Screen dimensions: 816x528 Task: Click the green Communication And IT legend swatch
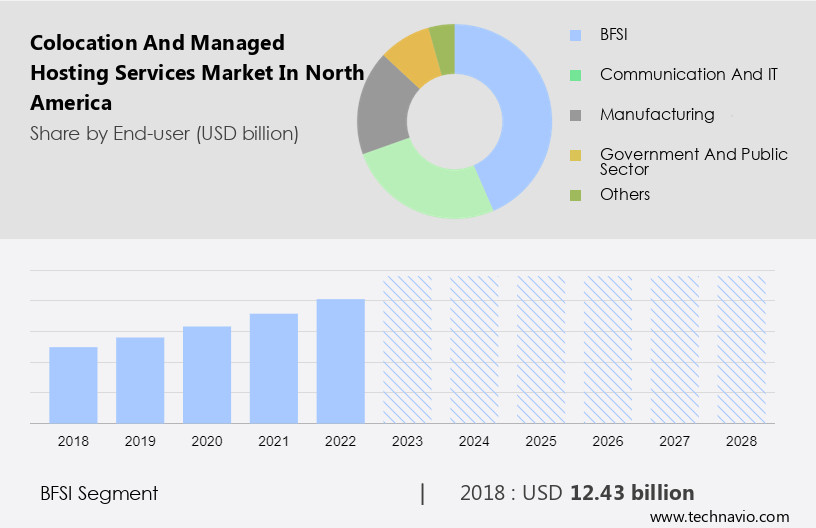click(x=575, y=75)
